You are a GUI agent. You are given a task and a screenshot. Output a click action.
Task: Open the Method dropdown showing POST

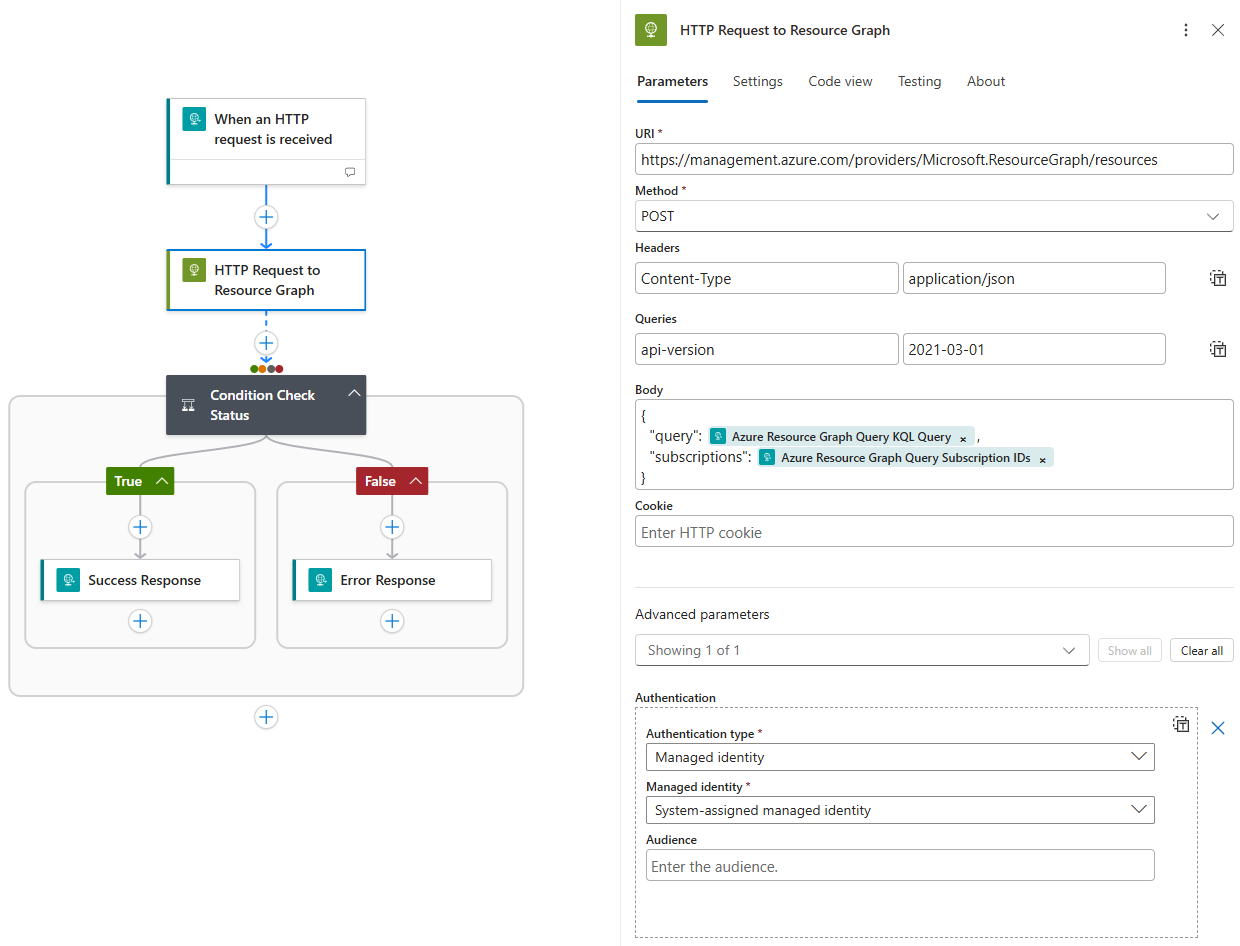(933, 216)
